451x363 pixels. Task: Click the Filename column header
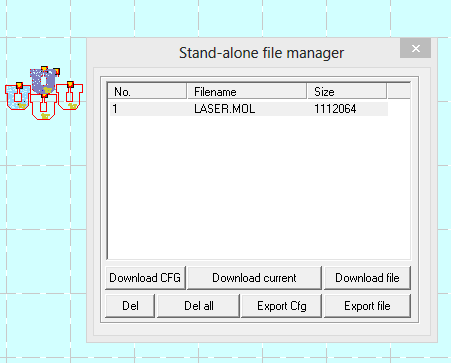[x=247, y=91]
